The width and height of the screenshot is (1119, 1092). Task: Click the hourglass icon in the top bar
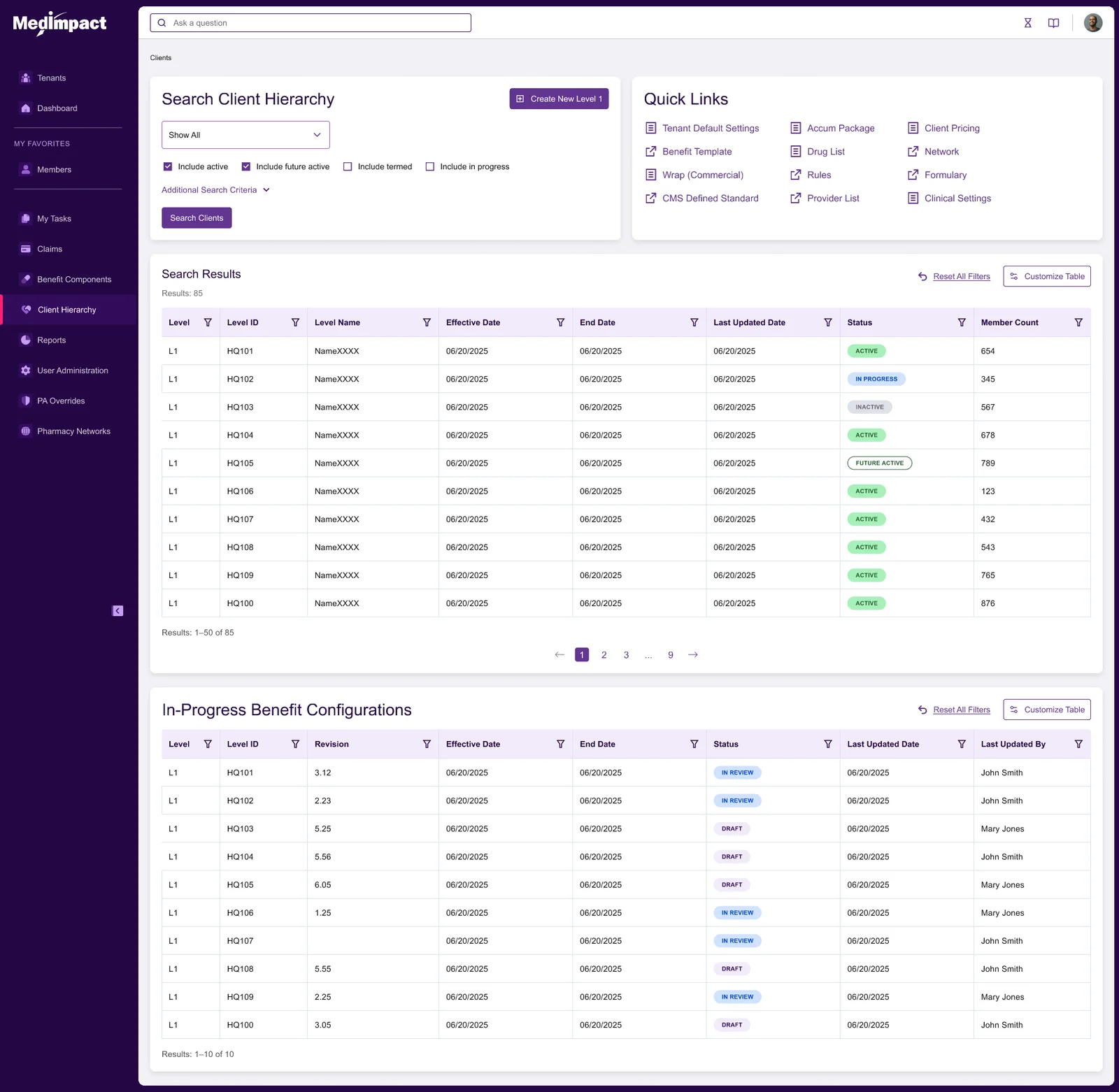pyautogui.click(x=1027, y=23)
